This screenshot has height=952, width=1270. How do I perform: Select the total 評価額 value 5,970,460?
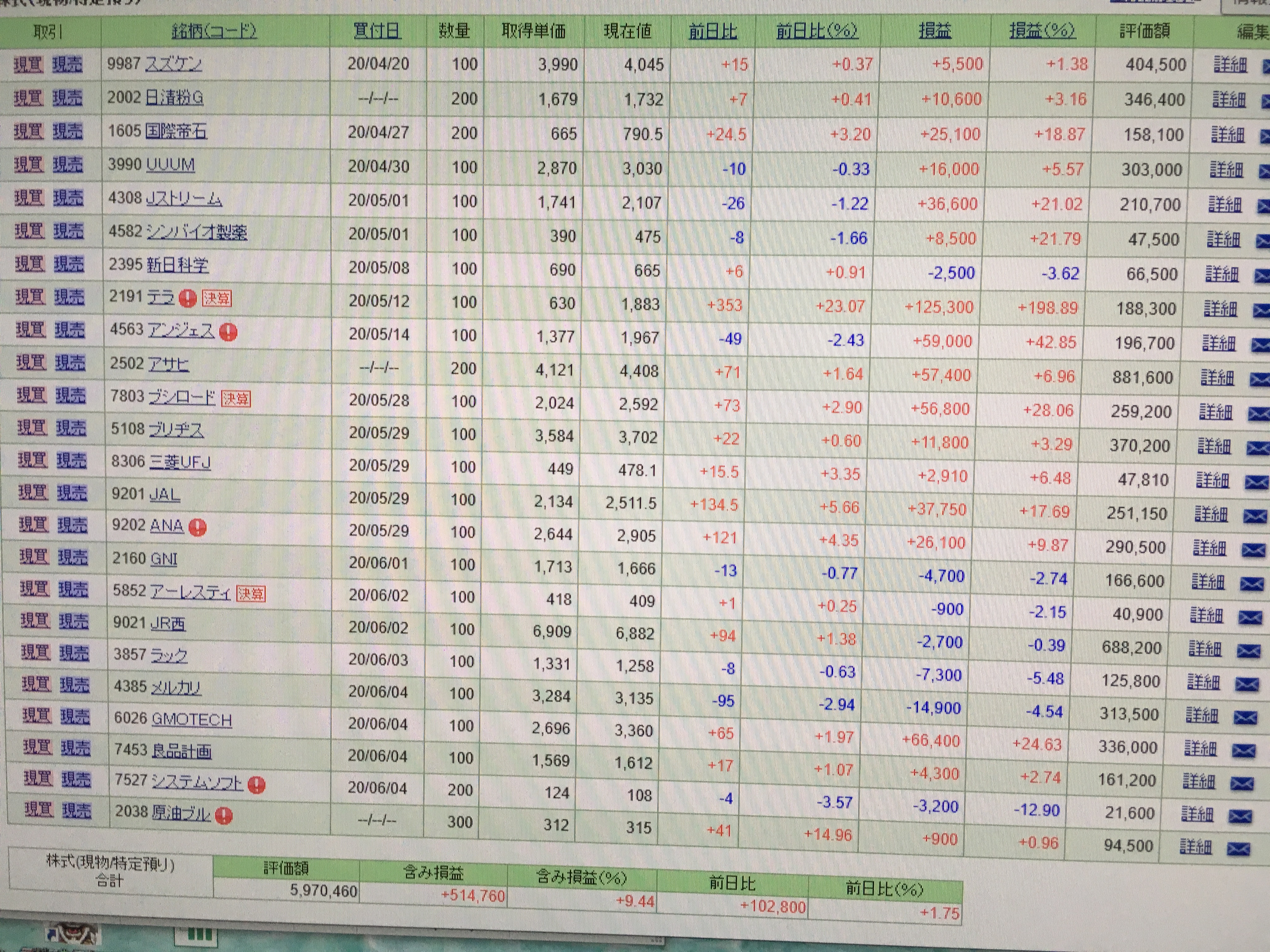click(323, 891)
